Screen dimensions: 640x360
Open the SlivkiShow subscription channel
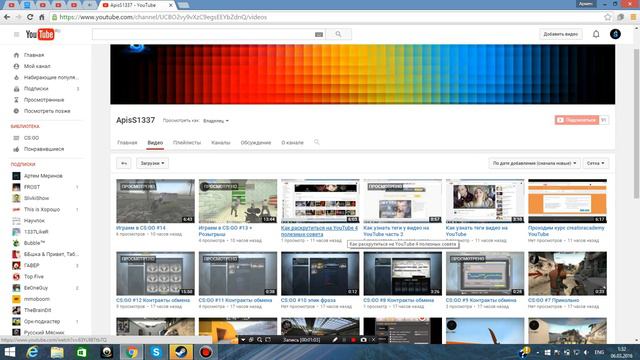pos(36,198)
